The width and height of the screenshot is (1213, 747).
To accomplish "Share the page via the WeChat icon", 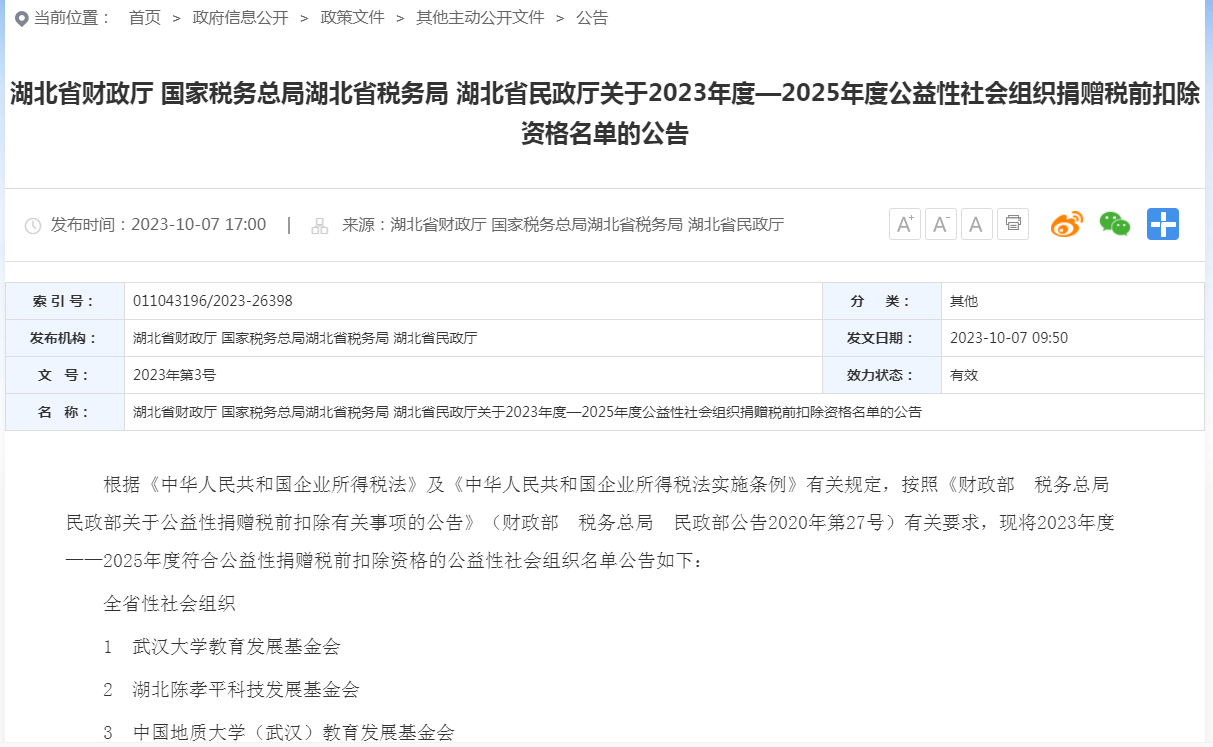I will [1114, 224].
